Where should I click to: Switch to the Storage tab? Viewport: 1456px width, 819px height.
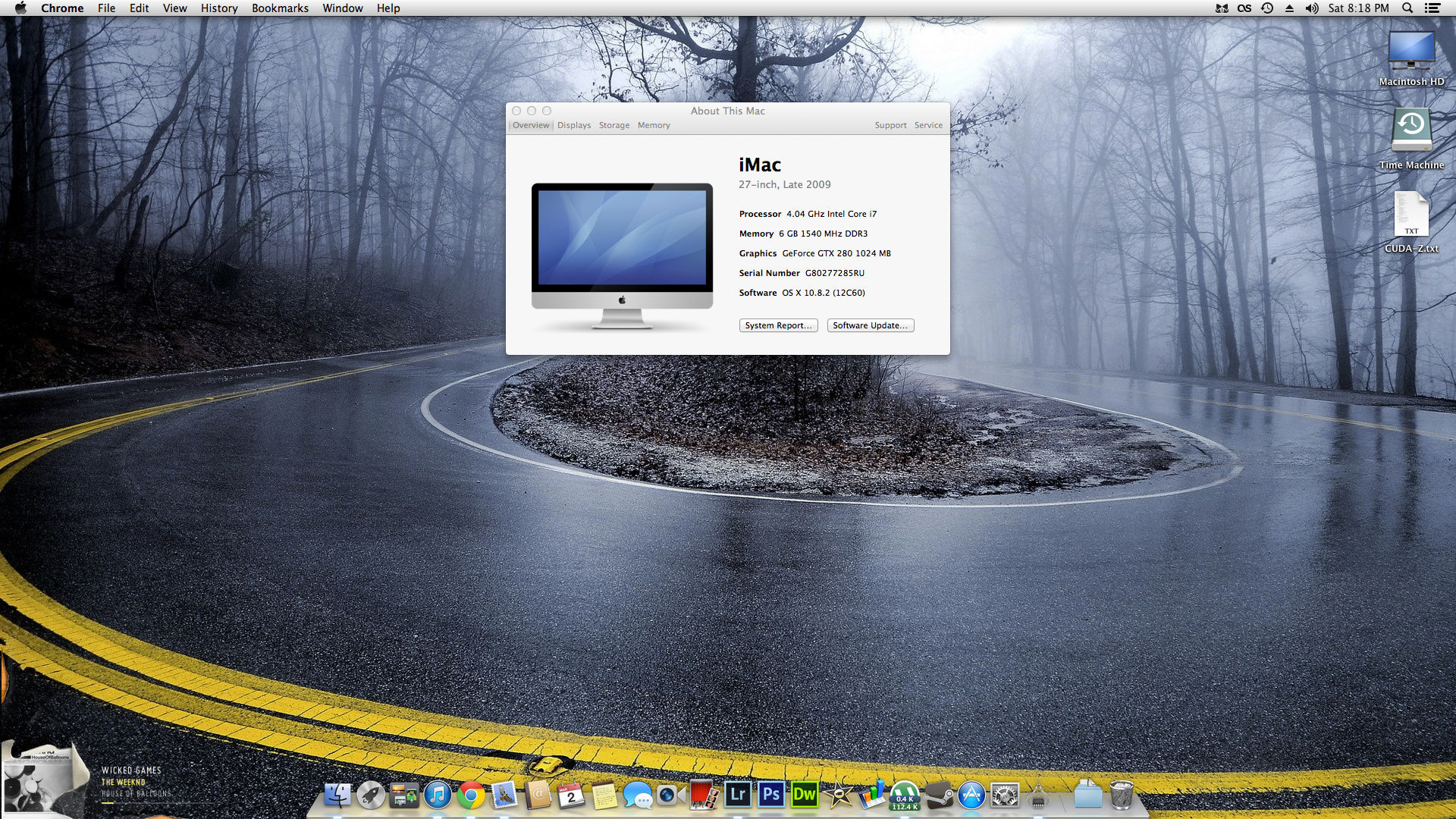coord(614,125)
